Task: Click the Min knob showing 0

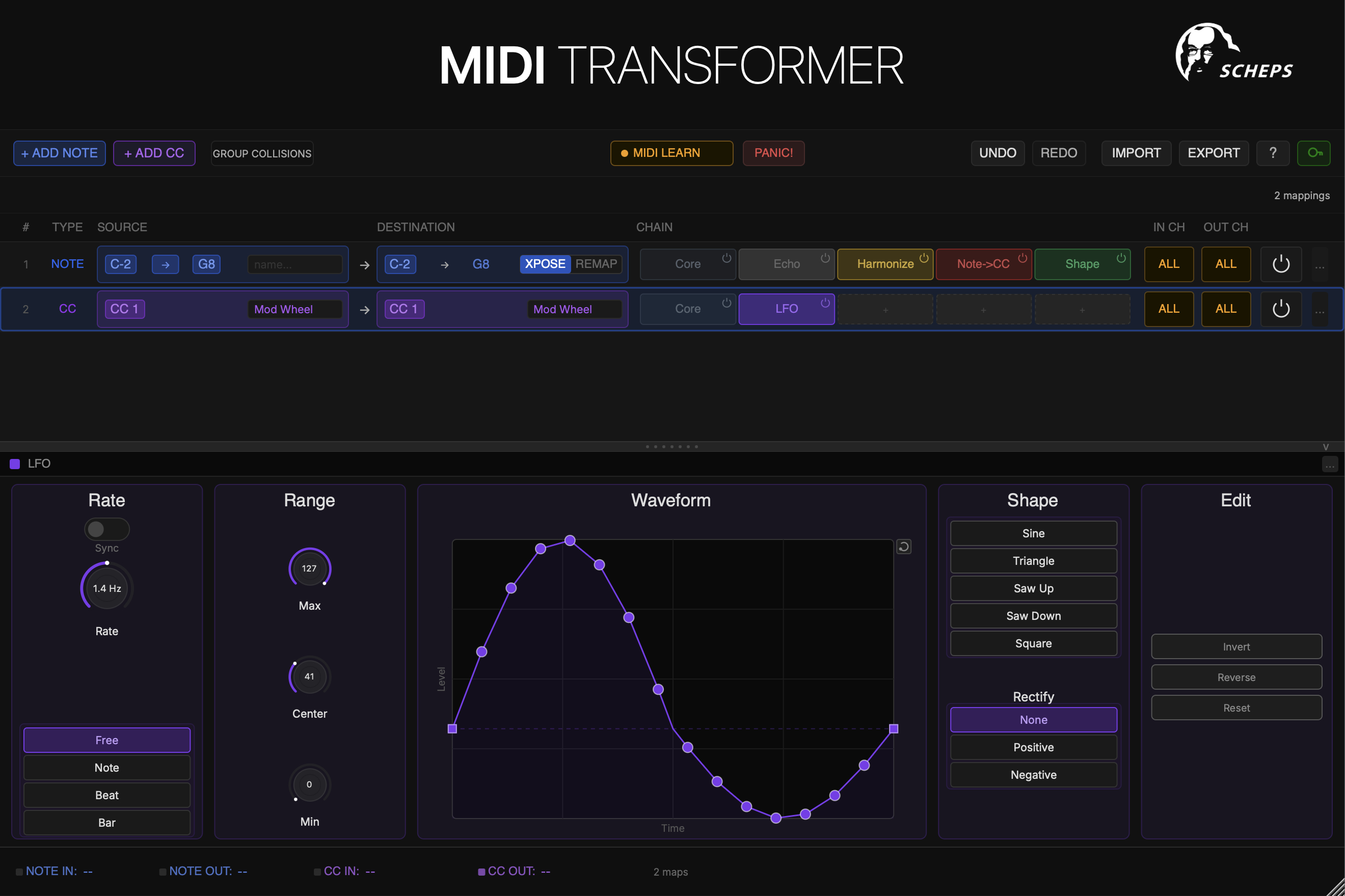Action: [x=309, y=784]
